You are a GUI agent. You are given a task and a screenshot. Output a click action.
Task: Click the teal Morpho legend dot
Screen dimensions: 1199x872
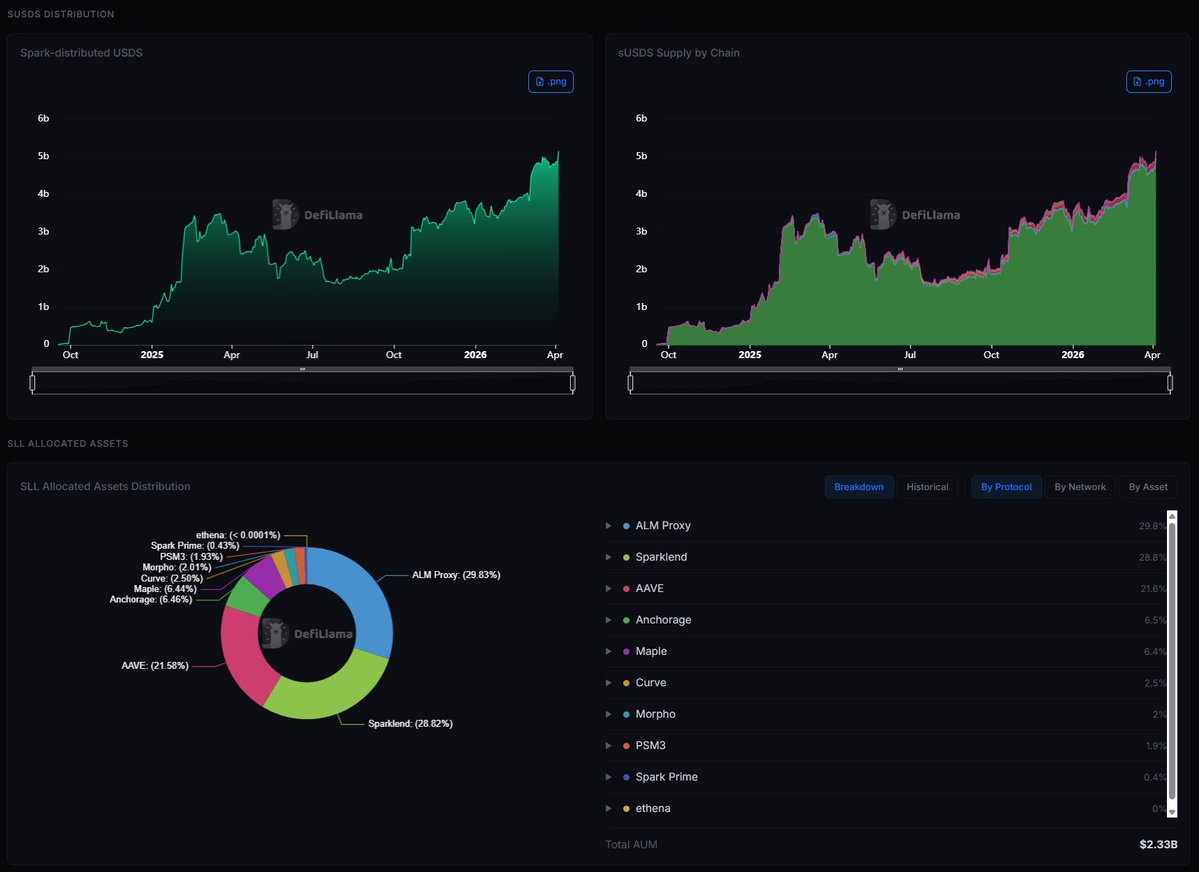pos(626,714)
